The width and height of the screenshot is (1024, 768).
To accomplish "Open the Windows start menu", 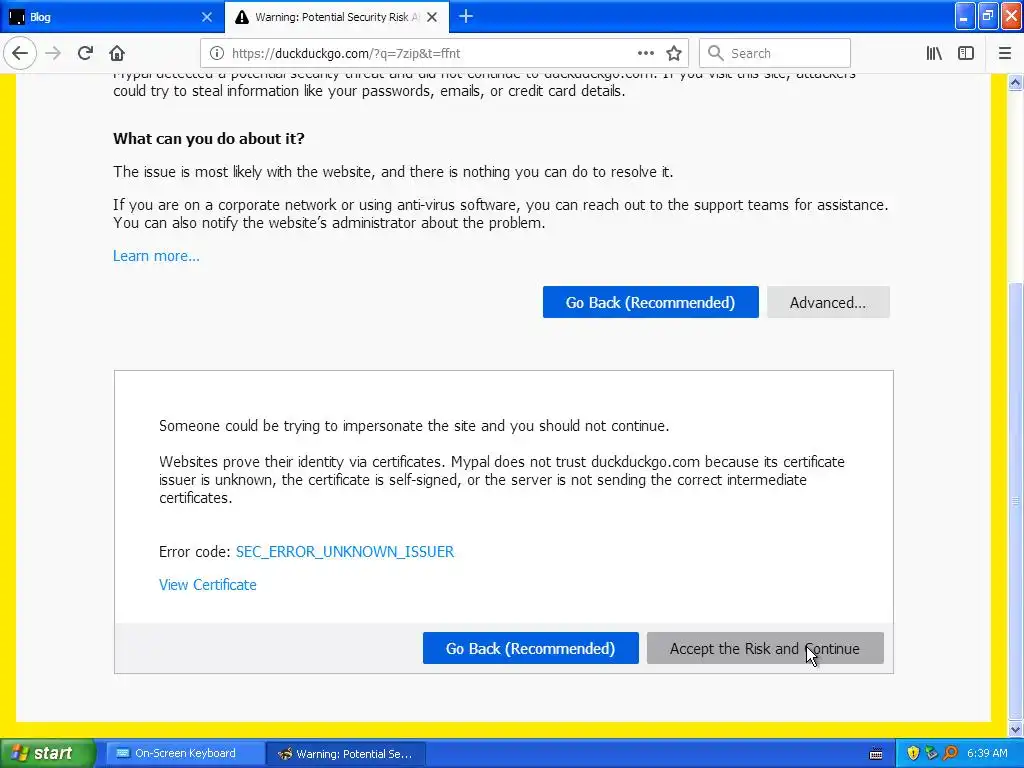I will coord(48,753).
